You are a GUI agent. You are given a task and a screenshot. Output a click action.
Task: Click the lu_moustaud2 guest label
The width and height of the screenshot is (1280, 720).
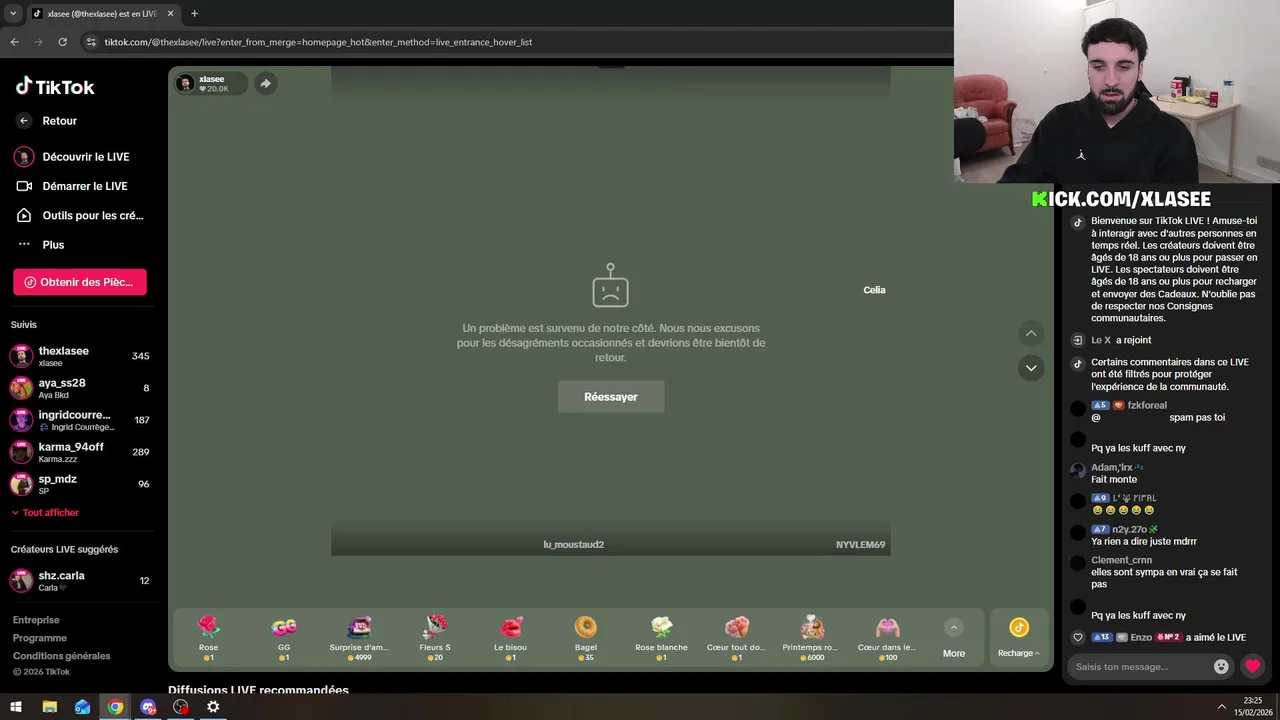[574, 545]
